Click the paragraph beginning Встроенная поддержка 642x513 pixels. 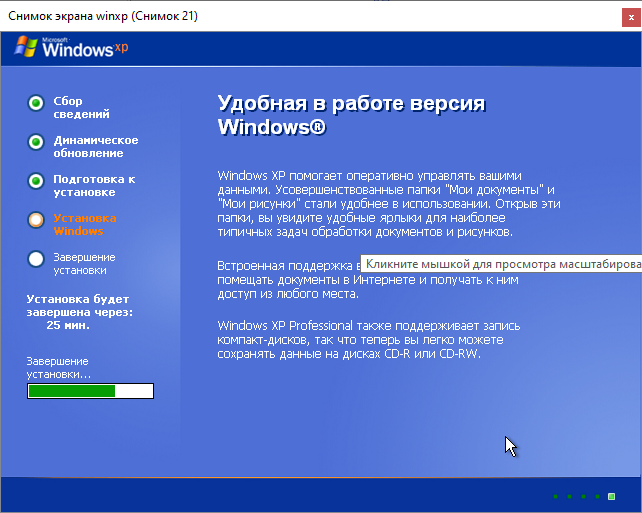pyautogui.click(x=368, y=280)
